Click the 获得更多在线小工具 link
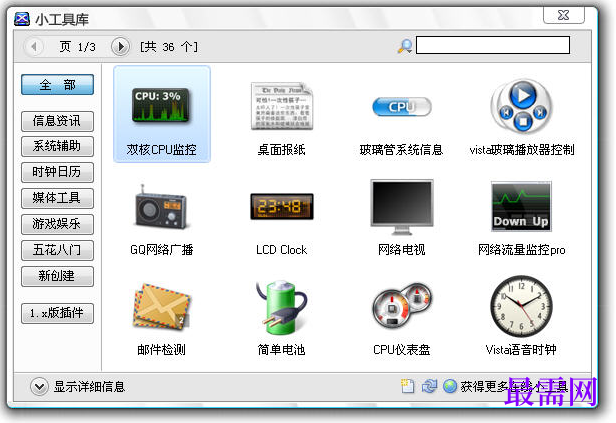The image size is (616, 423). [x=514, y=386]
